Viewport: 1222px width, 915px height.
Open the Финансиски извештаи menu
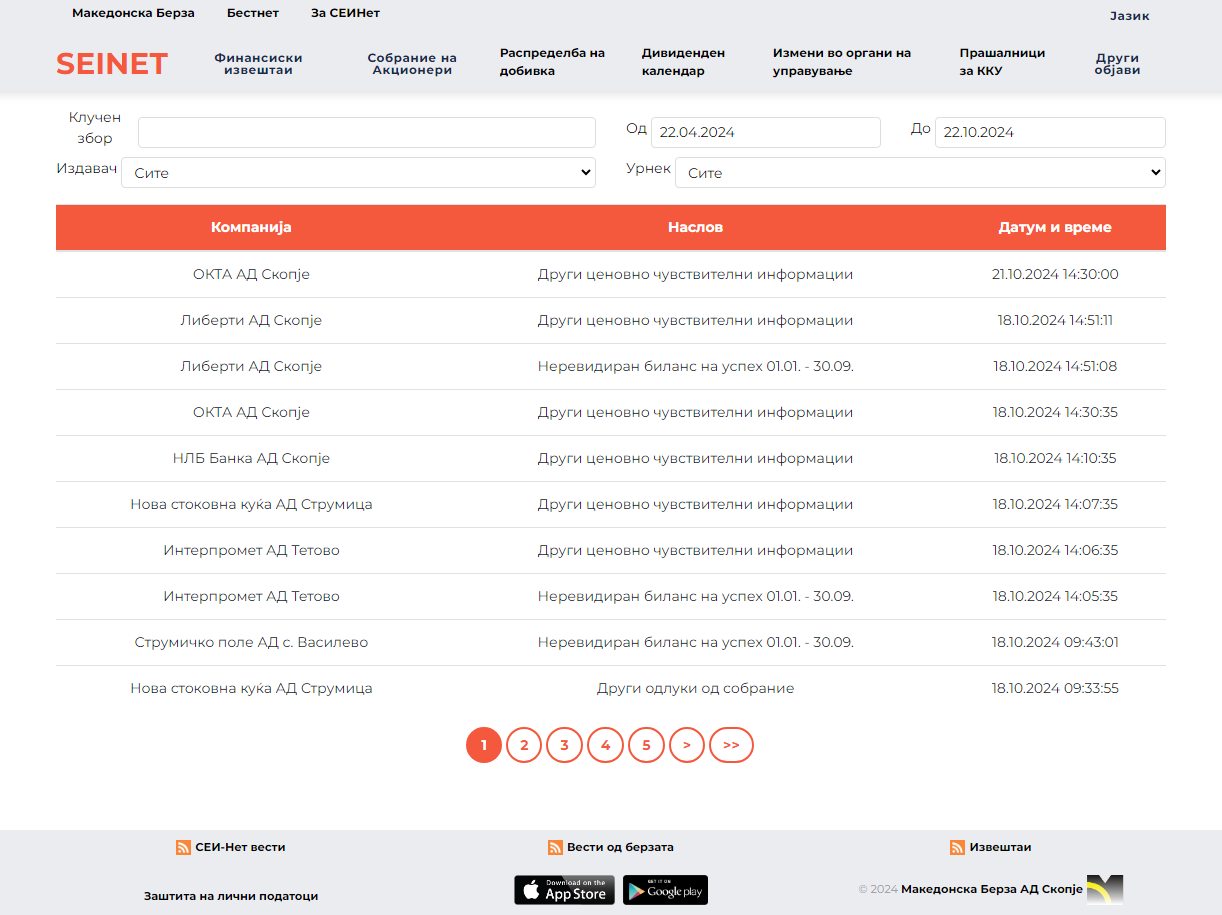(258, 64)
